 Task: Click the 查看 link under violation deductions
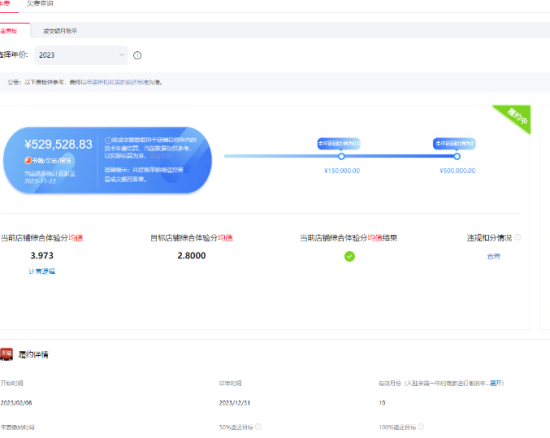tap(494, 256)
